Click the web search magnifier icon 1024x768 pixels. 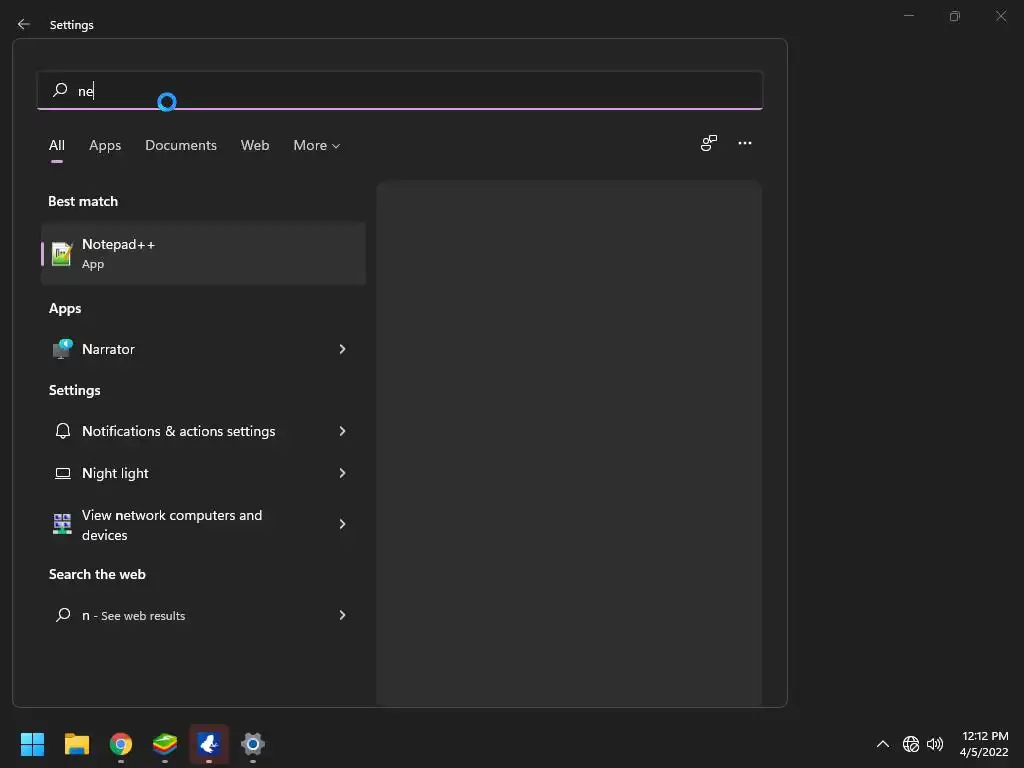click(x=63, y=615)
